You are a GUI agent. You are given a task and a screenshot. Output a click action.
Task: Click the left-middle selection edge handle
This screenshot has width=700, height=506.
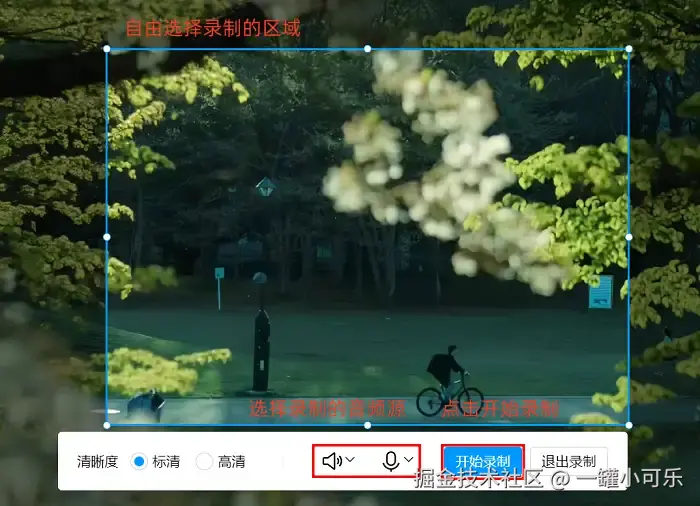107,237
